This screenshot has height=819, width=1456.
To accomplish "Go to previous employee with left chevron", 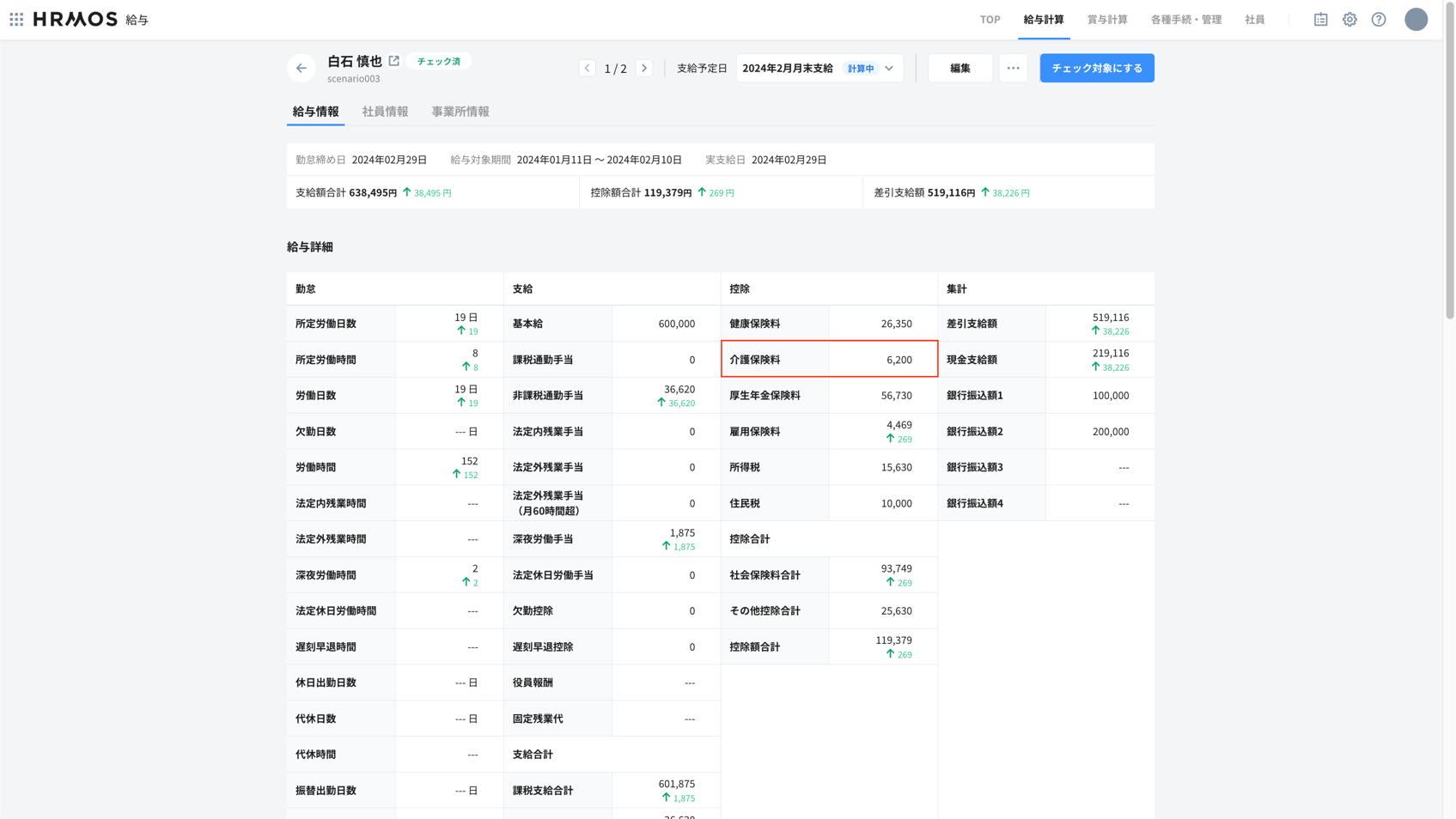I will (588, 68).
